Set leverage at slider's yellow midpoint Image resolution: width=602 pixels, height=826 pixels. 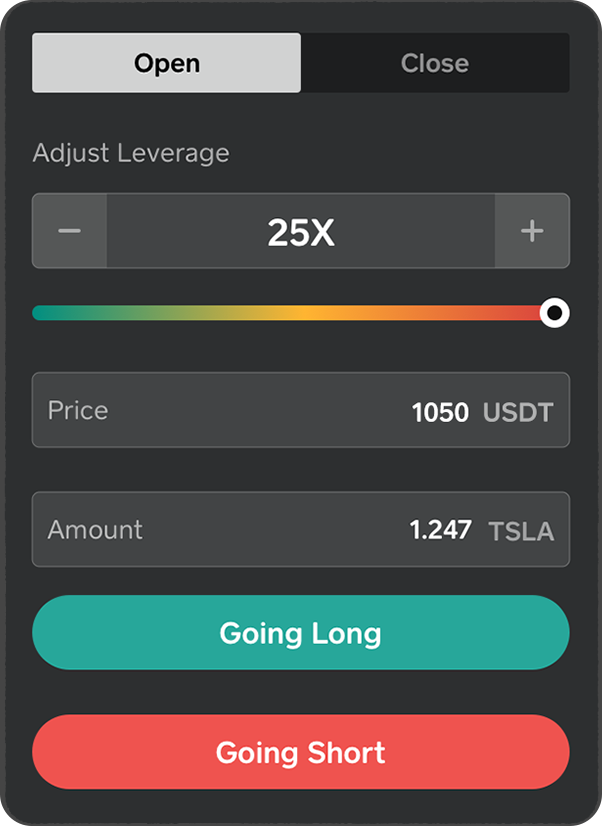tap(298, 313)
